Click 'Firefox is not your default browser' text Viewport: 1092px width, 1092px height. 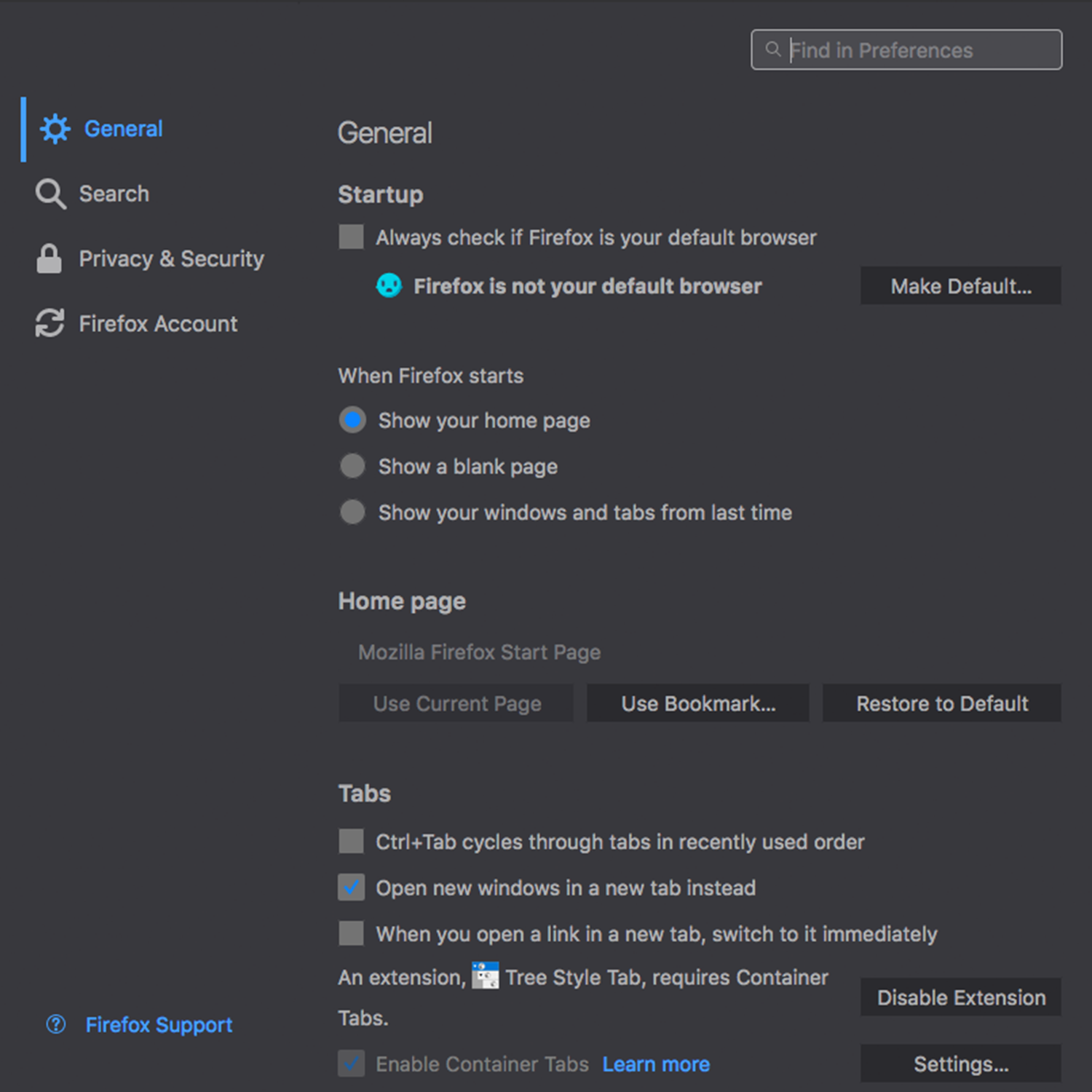[587, 286]
